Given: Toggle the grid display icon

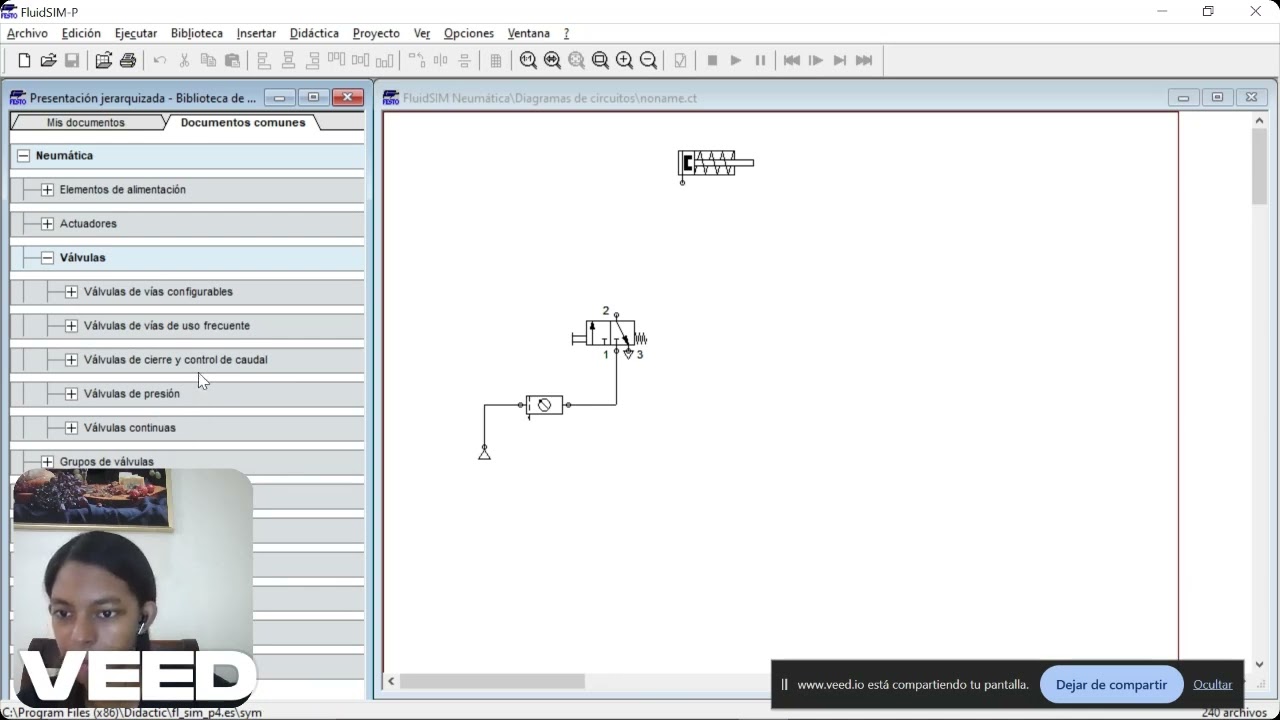Looking at the screenshot, I should [x=496, y=60].
